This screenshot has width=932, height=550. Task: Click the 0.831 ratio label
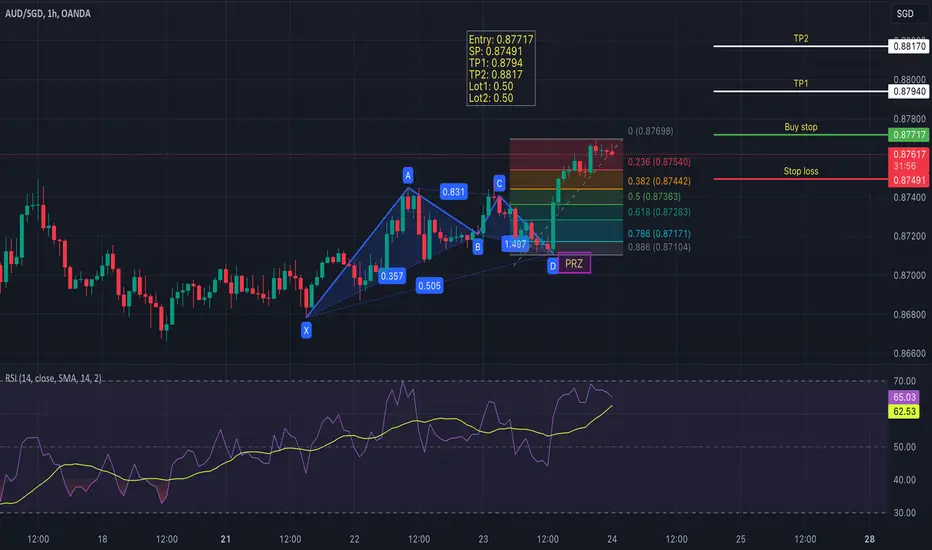(454, 192)
